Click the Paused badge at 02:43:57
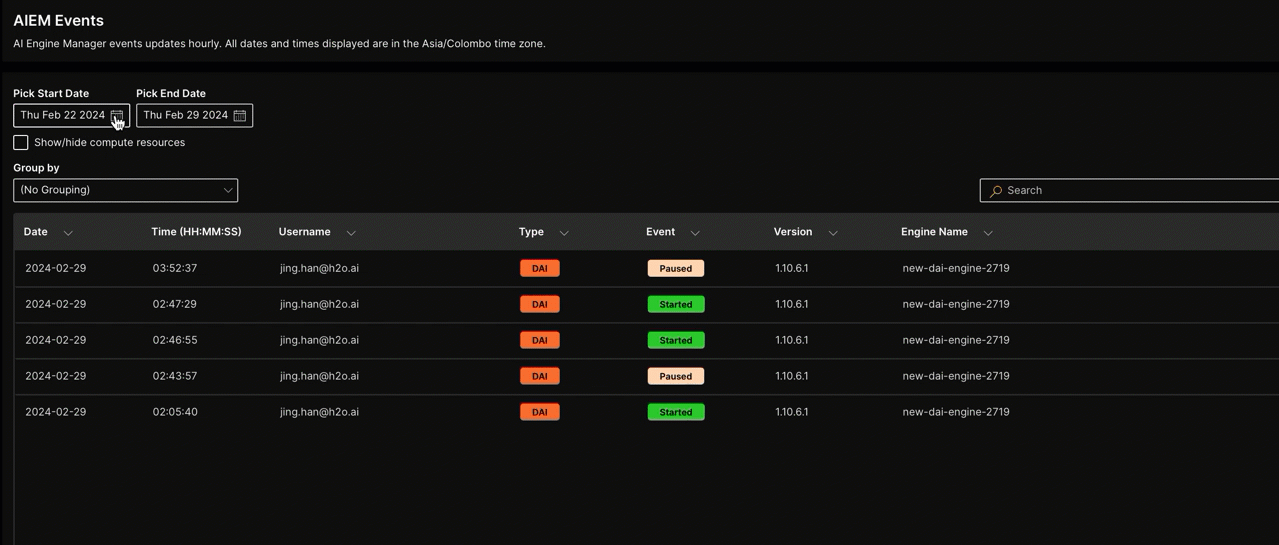Viewport: 1279px width, 545px height. (675, 376)
